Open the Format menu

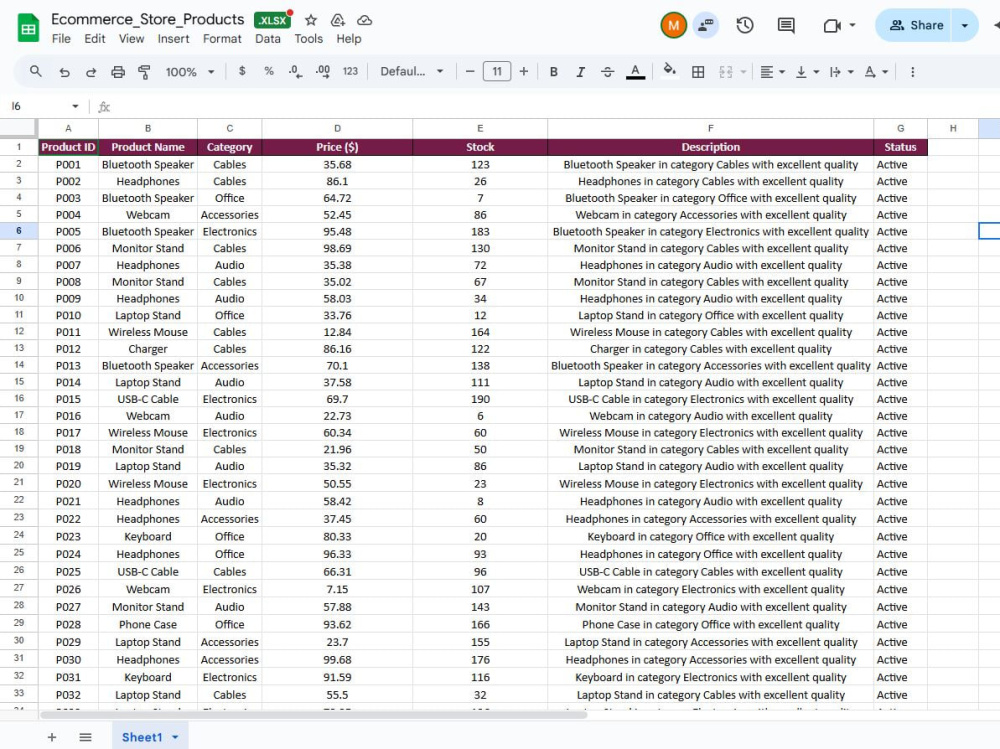point(222,38)
